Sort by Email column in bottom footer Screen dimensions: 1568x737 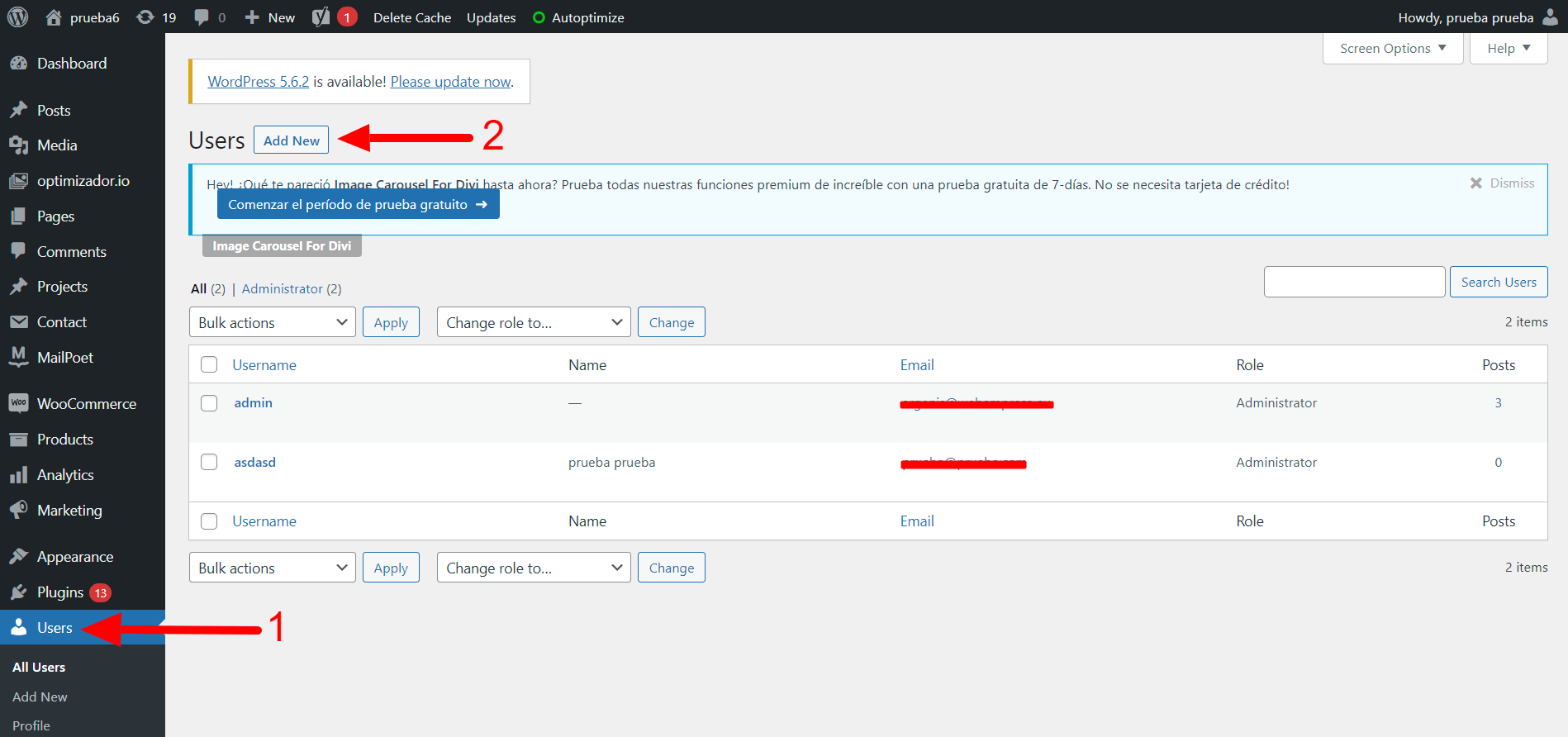click(917, 521)
